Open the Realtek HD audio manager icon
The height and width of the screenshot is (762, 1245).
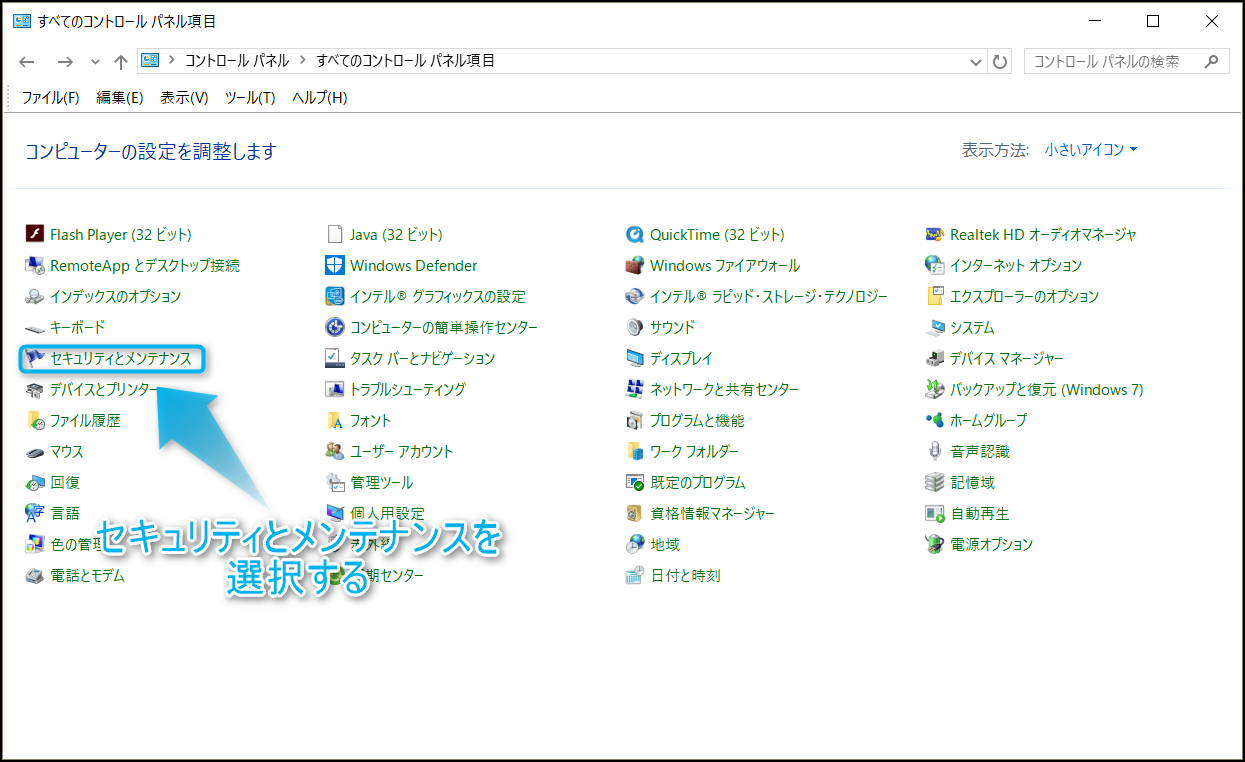point(935,235)
